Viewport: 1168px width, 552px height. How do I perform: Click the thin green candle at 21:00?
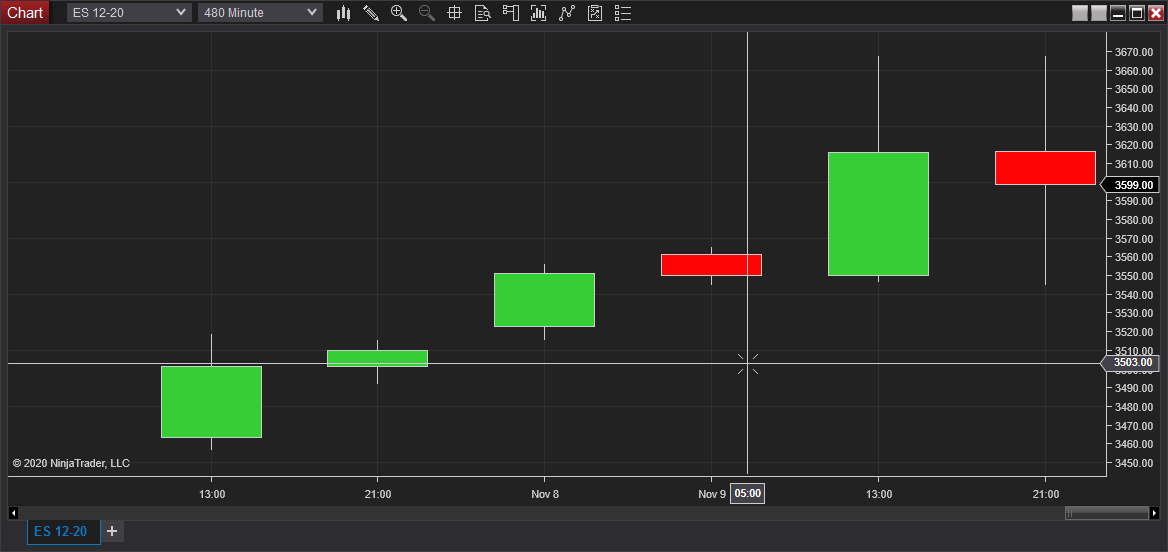378,358
